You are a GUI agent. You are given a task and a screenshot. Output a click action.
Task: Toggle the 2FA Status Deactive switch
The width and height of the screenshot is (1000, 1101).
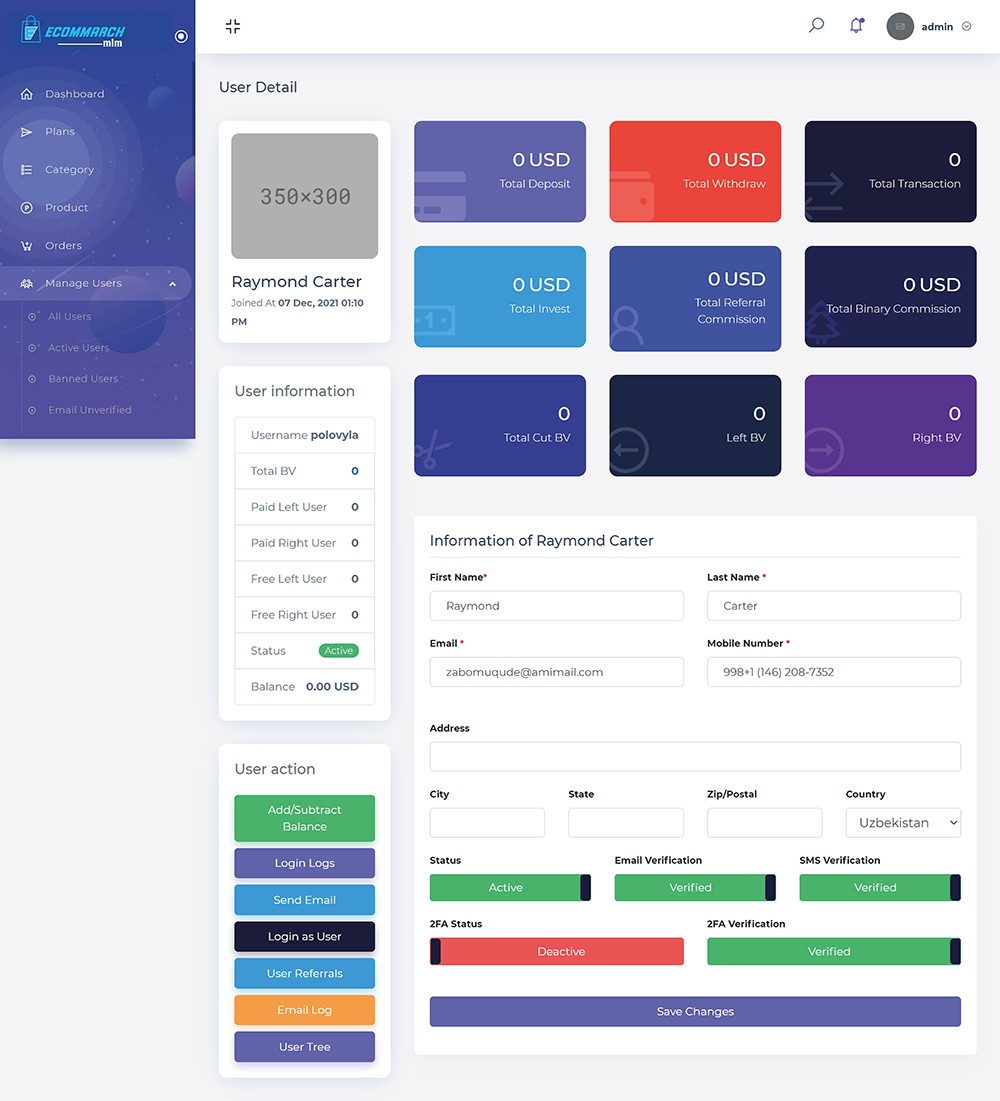coord(557,952)
